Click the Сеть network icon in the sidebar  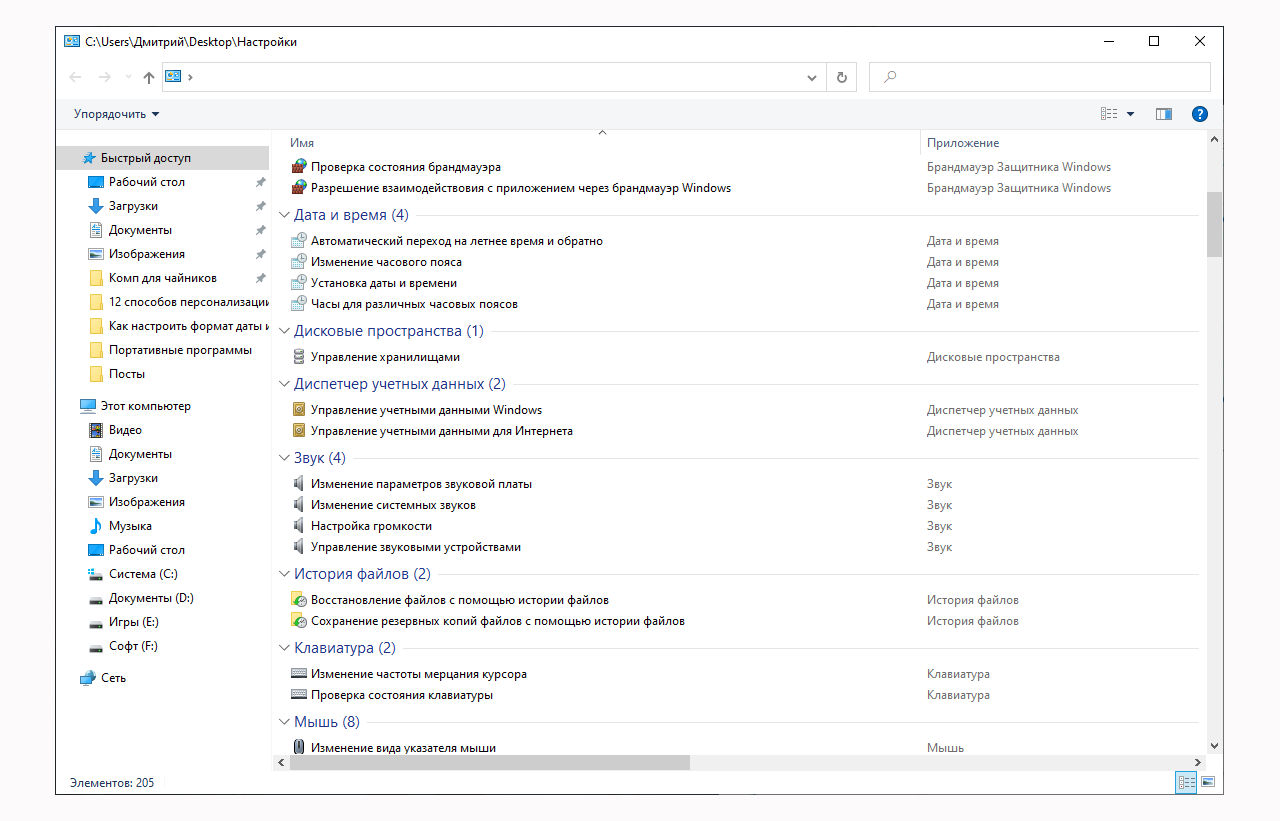pos(88,678)
